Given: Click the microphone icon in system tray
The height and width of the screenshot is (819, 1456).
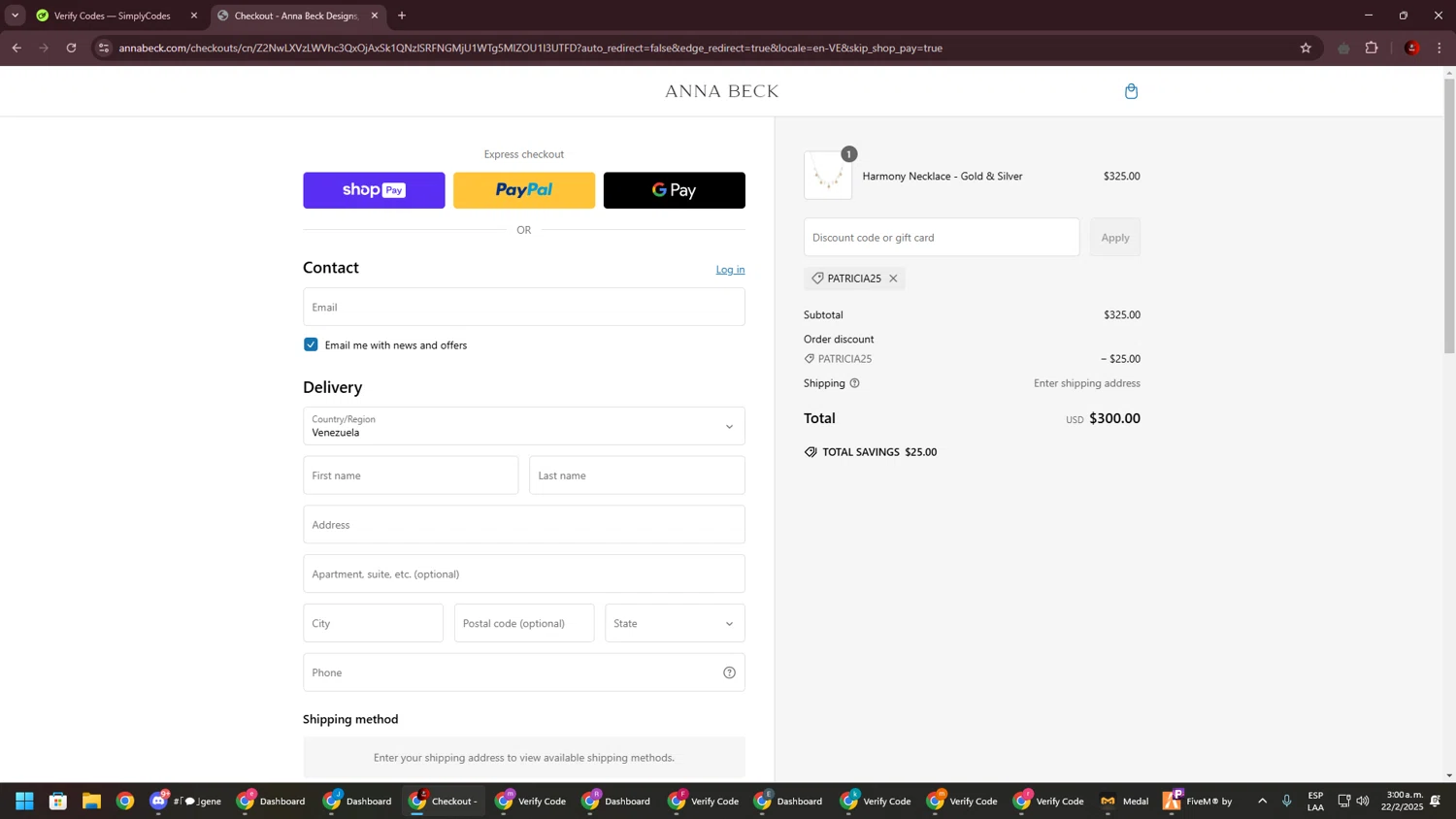Looking at the screenshot, I should pyautogui.click(x=1287, y=801).
